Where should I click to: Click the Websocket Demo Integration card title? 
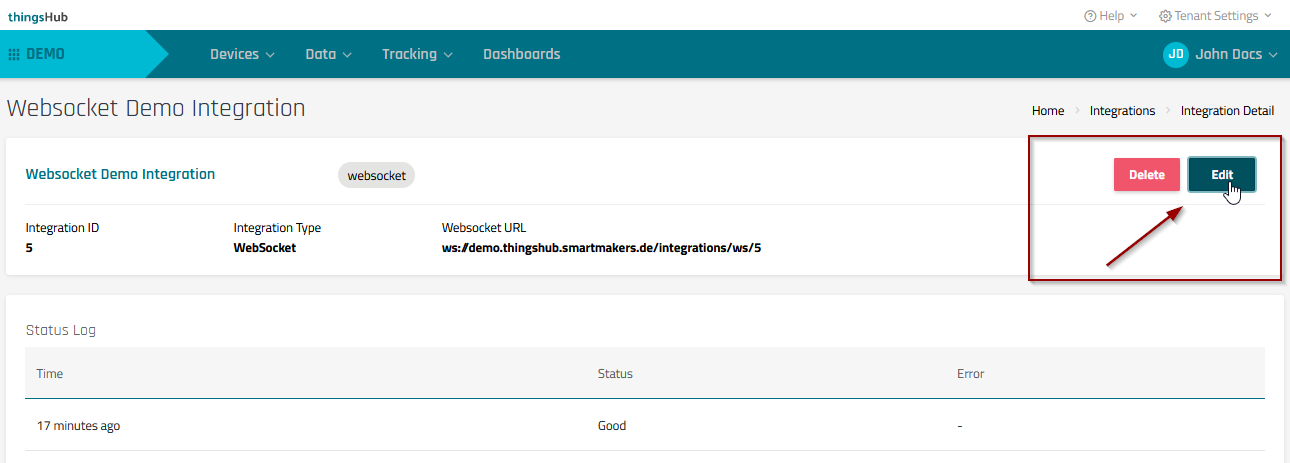(120, 174)
